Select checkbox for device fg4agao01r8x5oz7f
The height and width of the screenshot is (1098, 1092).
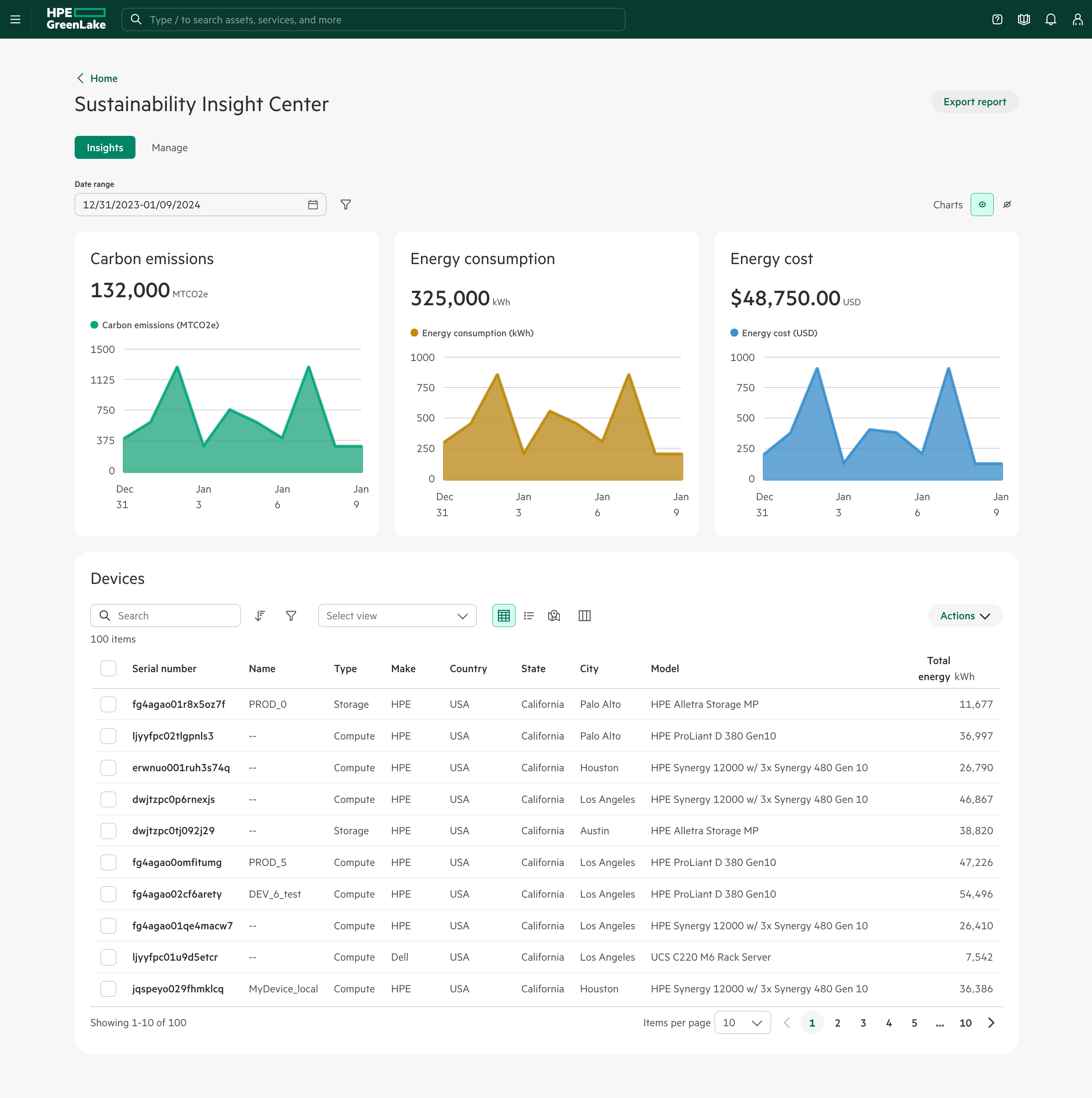click(108, 704)
